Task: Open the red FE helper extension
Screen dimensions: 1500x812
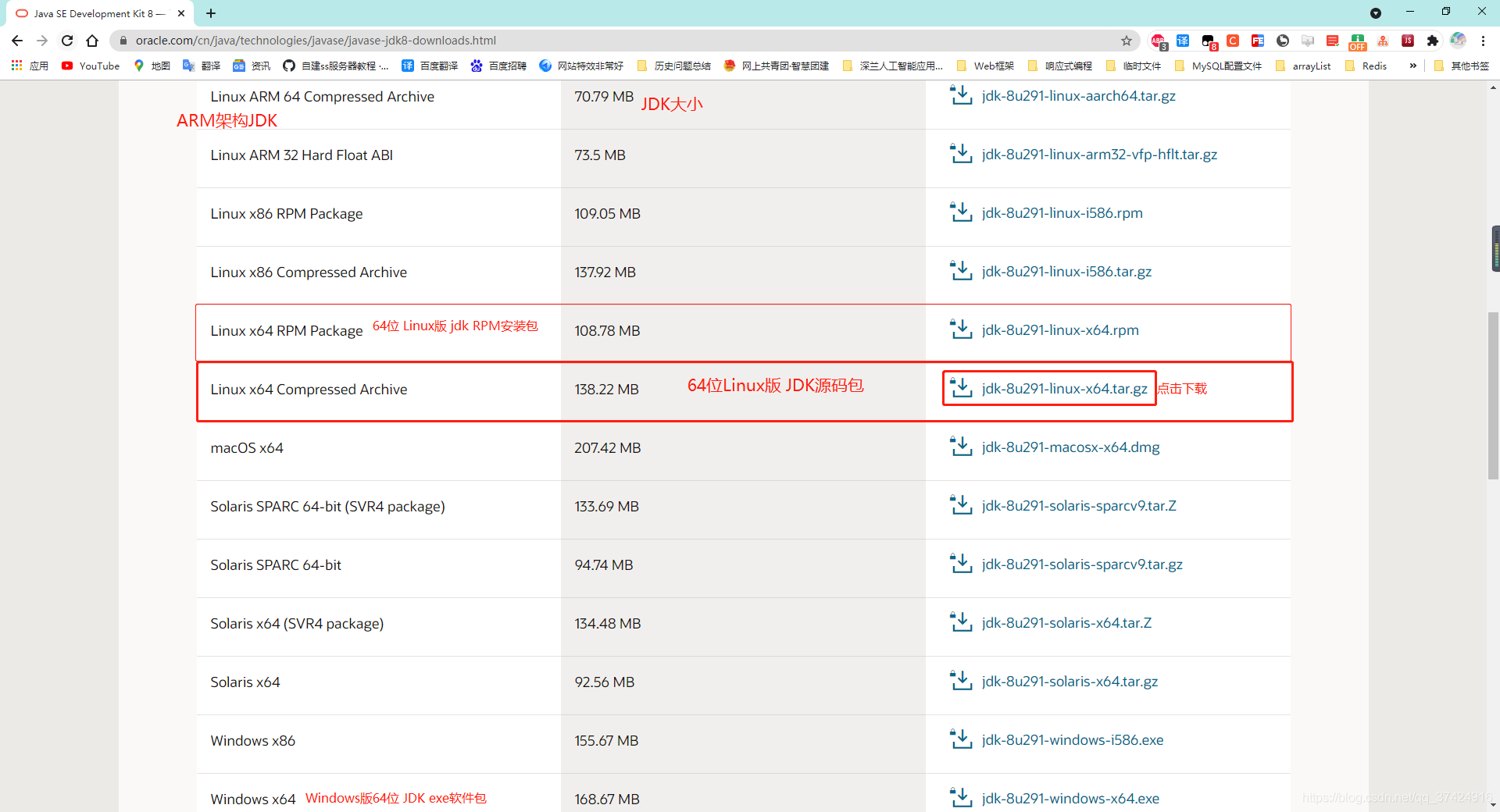Action: click(x=1258, y=41)
